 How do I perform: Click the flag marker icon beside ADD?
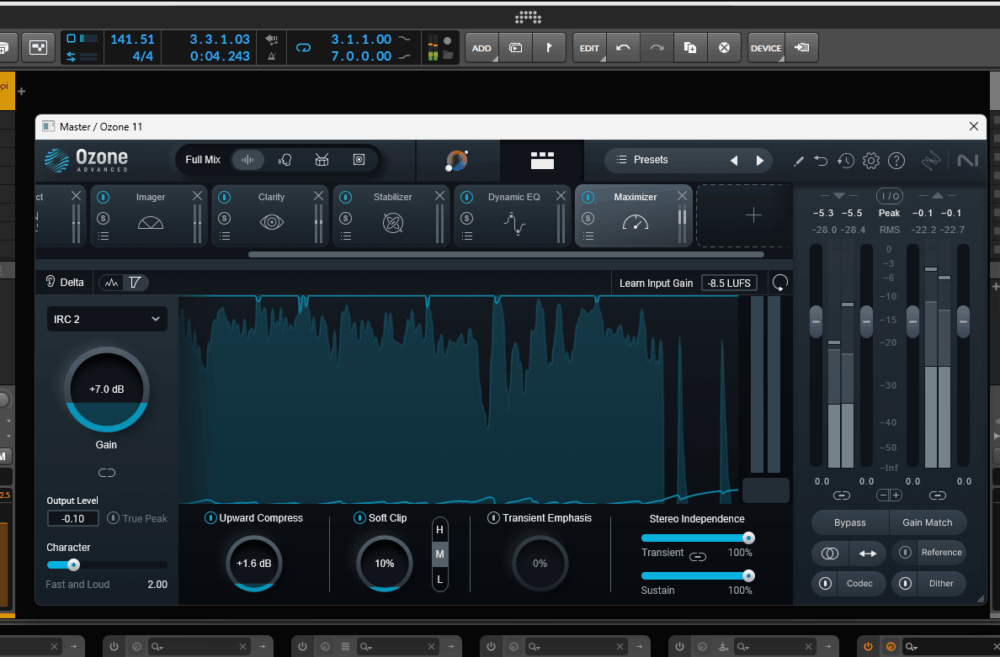coord(548,48)
